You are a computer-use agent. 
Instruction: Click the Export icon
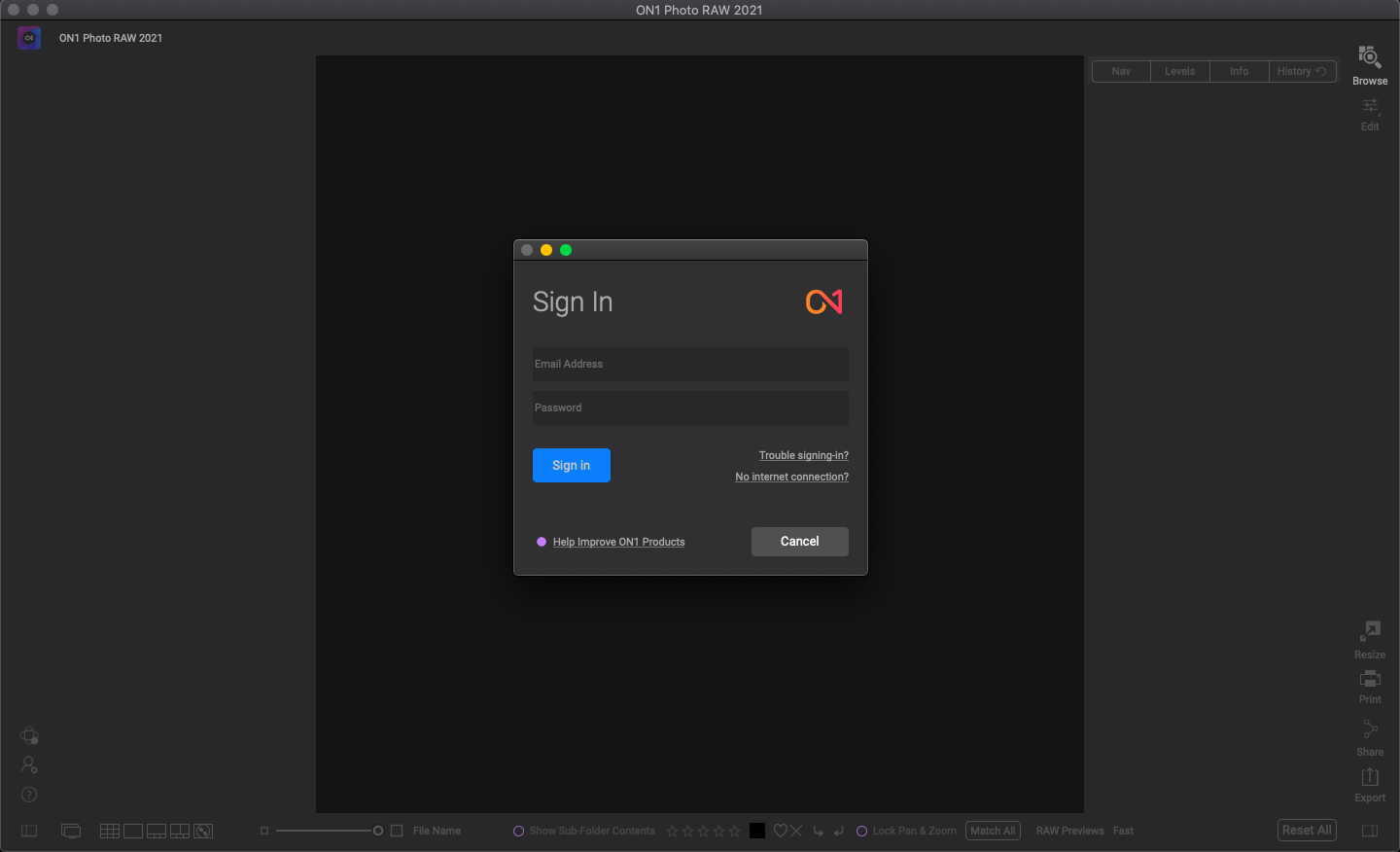(x=1369, y=783)
